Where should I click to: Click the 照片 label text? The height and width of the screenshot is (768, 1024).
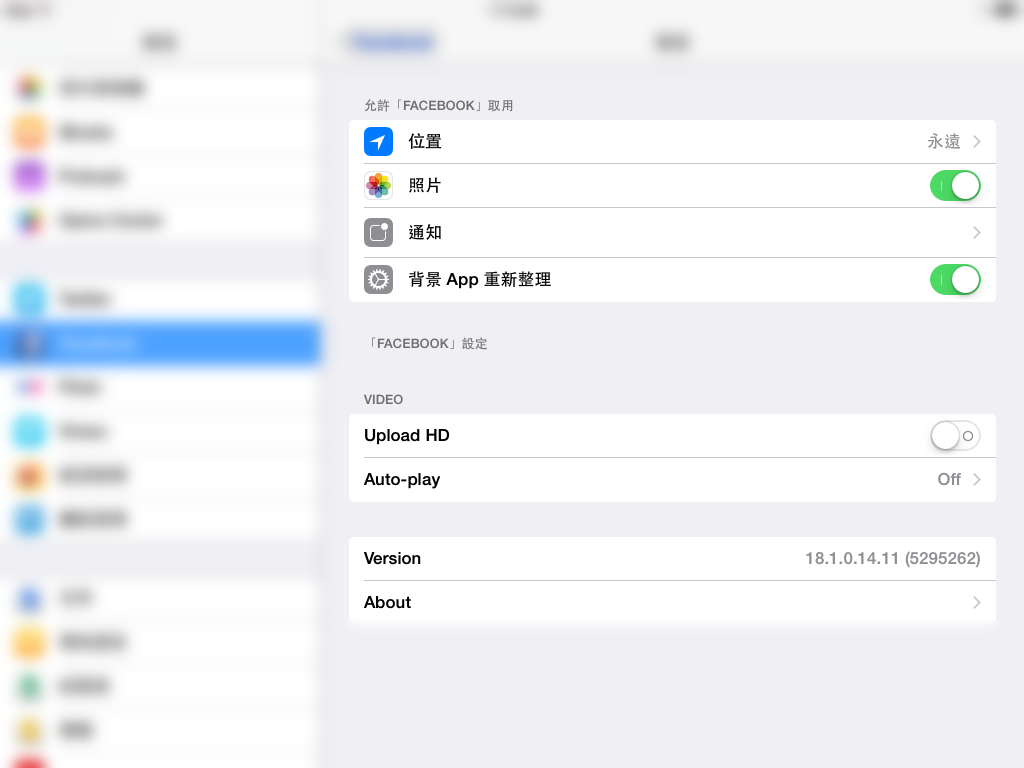[425, 185]
